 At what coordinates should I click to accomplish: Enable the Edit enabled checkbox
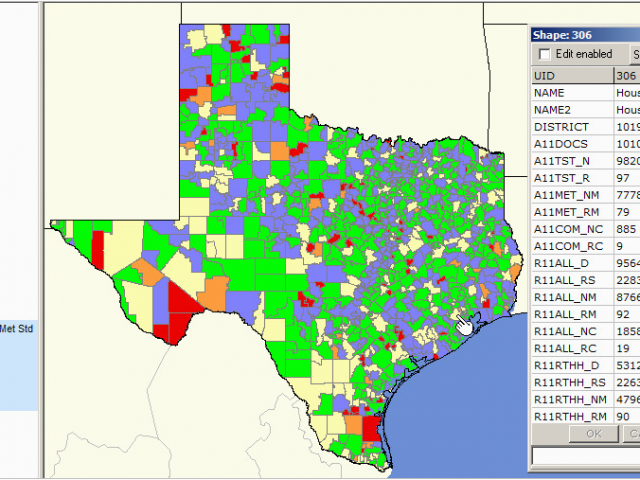[545, 54]
